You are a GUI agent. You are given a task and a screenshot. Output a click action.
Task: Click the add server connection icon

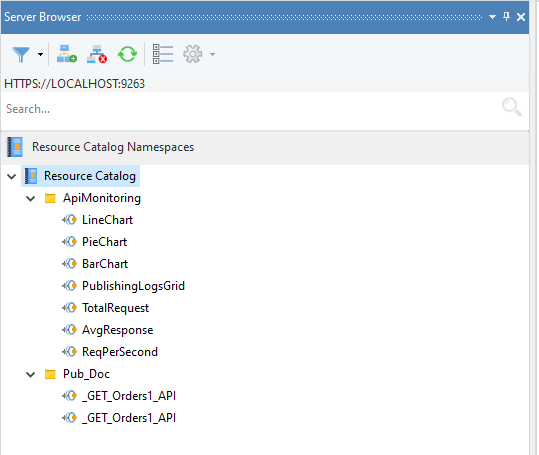tap(67, 54)
